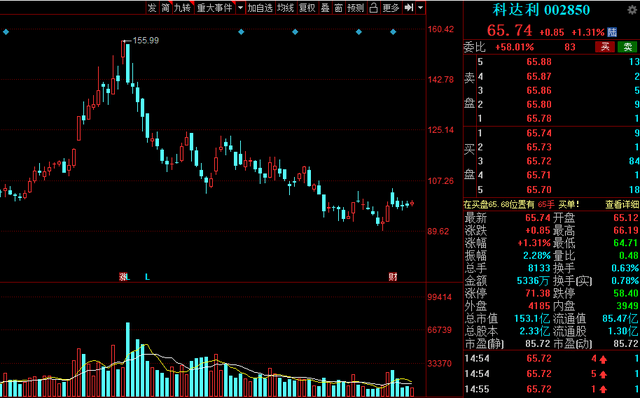Screen dimensions: 640x398
Task: Add stock via 加自选 button
Action: click(x=260, y=8)
